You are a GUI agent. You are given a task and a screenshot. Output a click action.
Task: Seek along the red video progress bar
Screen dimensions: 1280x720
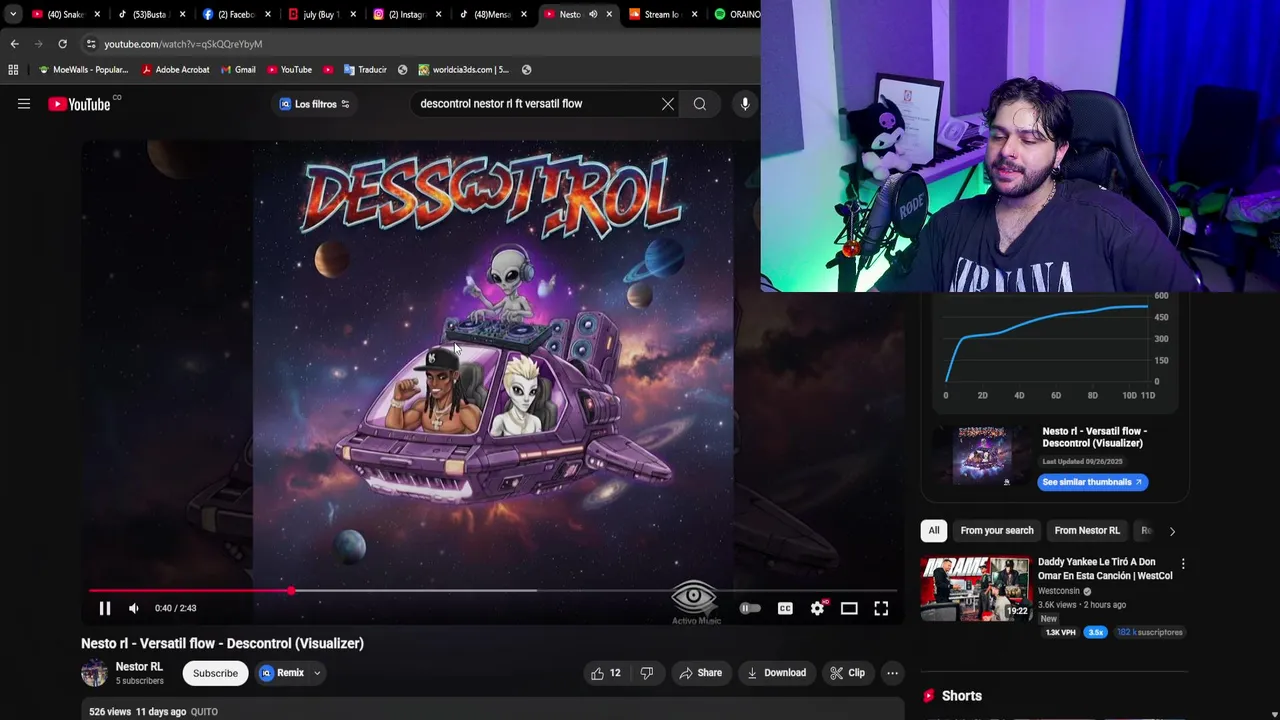(x=492, y=591)
